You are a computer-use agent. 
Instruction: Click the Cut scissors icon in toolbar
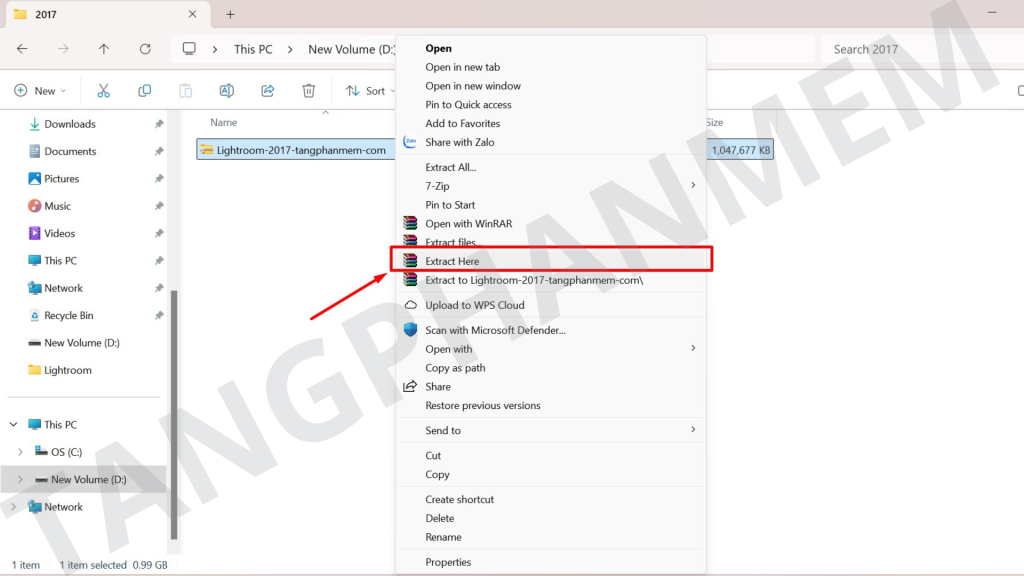[x=103, y=91]
